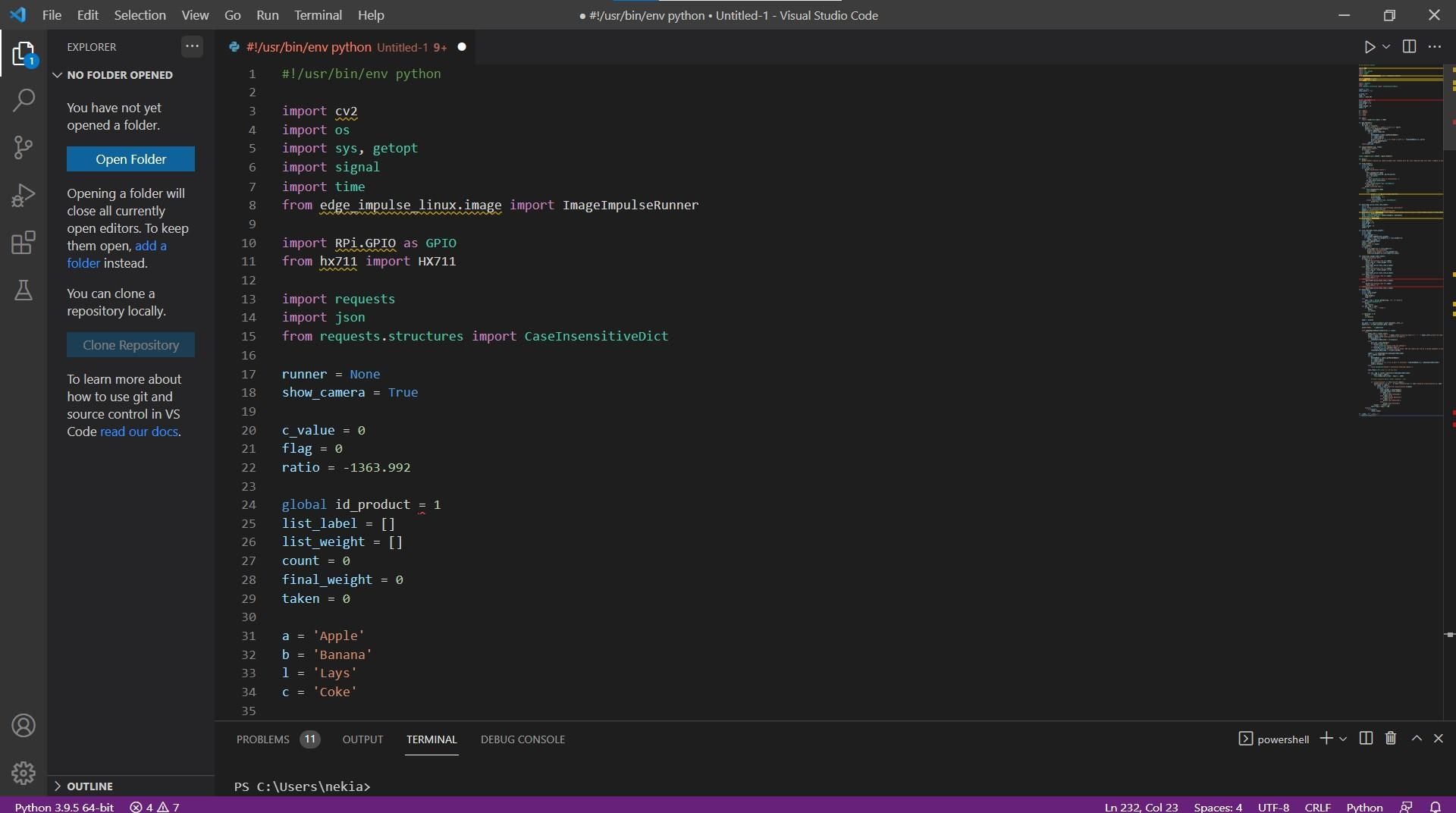The width and height of the screenshot is (1456, 813).
Task: Open the Testing flask icon view
Action: [24, 290]
